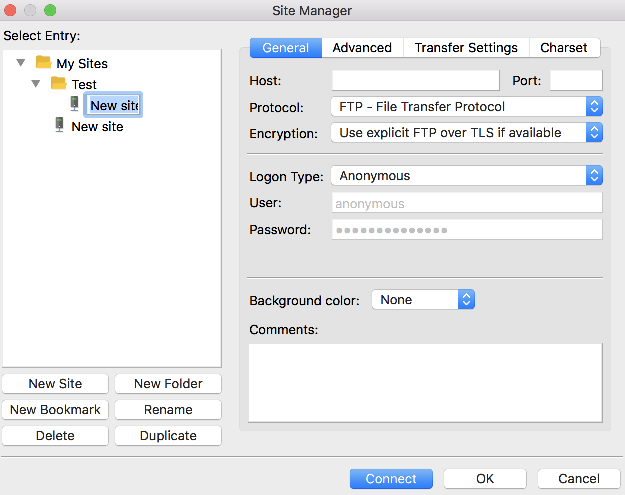Screen dimensions: 625x495
Task: Click the Duplicate button
Action: 168,436
